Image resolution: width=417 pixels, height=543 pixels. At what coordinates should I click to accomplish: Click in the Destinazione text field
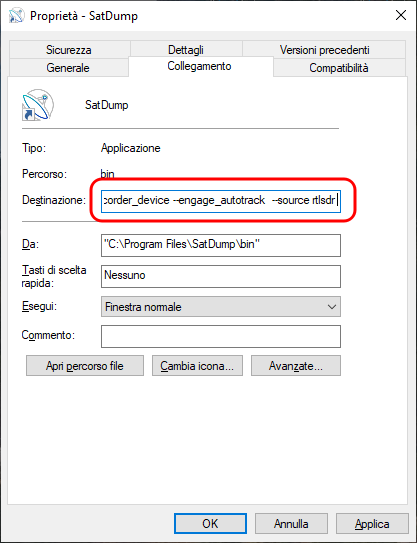point(221,201)
